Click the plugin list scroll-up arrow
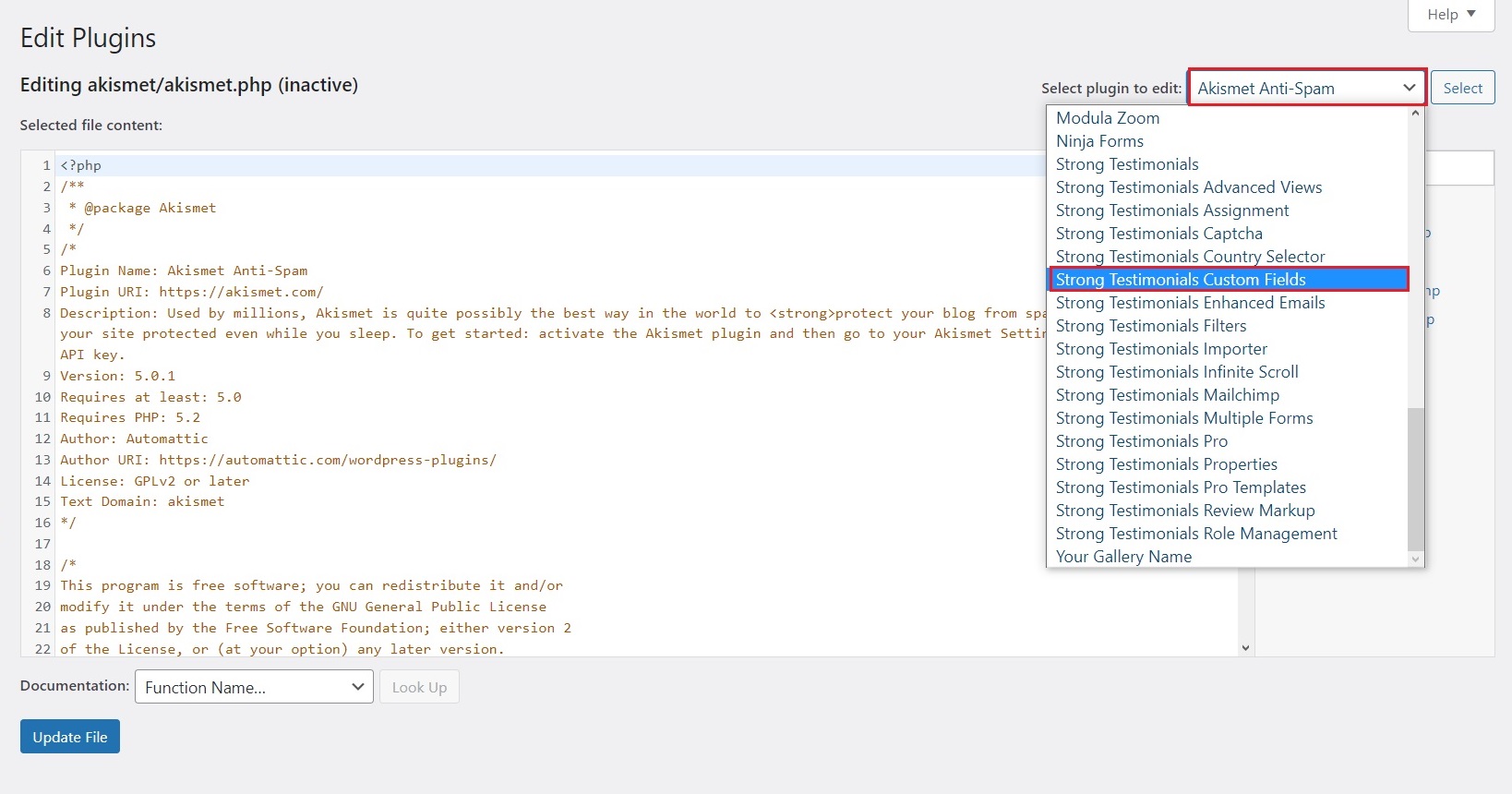1512x794 pixels. click(x=1416, y=114)
